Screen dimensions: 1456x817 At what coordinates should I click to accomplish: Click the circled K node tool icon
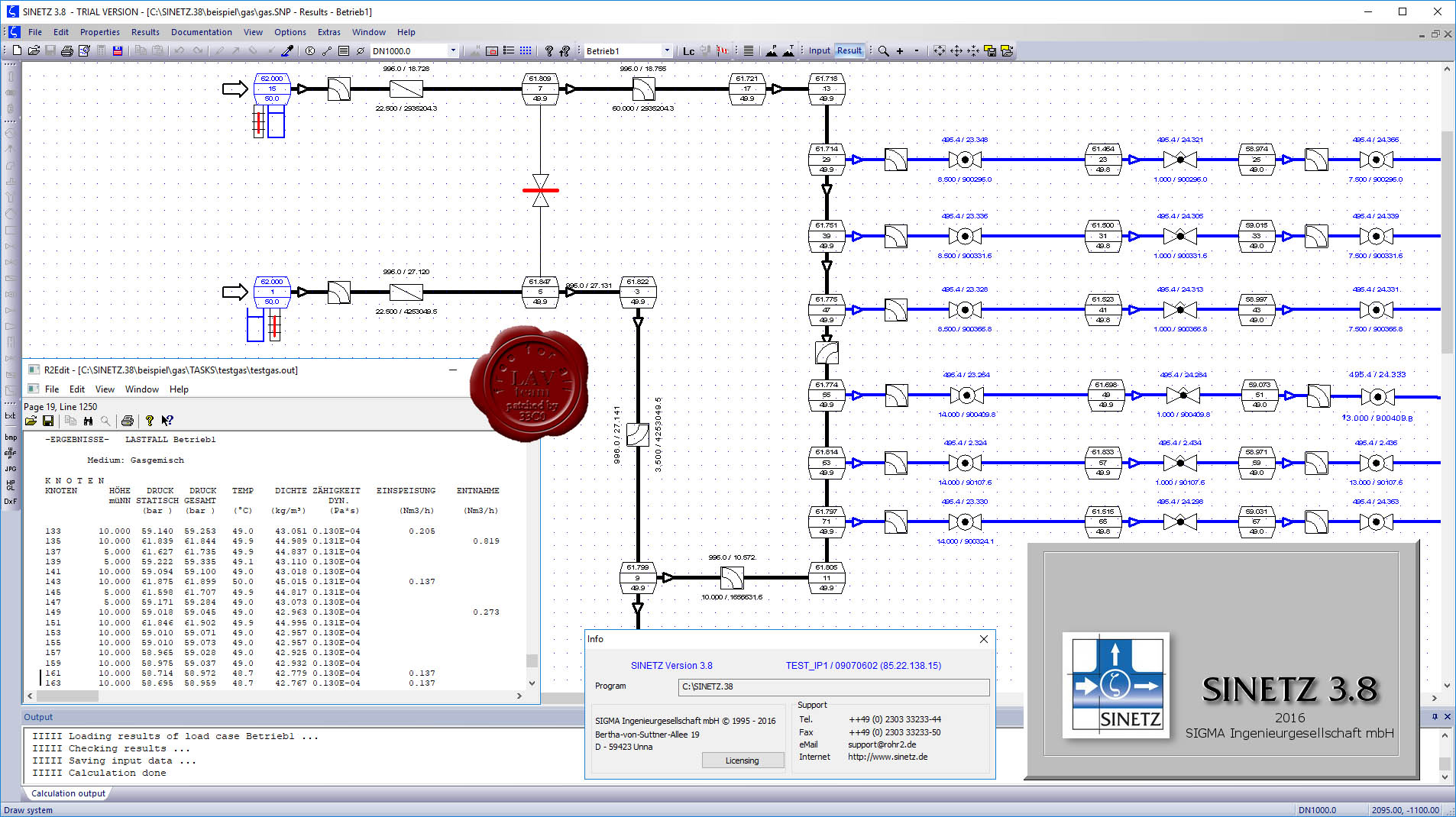pos(310,50)
